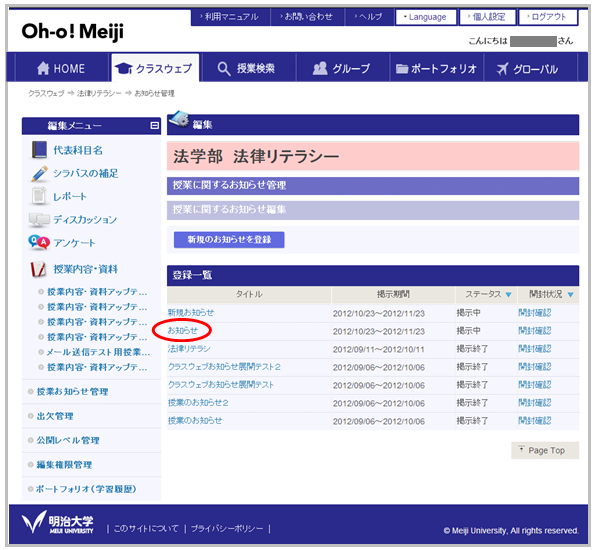Open 個人設定 settings
This screenshot has height=550, width=598.
pyautogui.click(x=488, y=17)
